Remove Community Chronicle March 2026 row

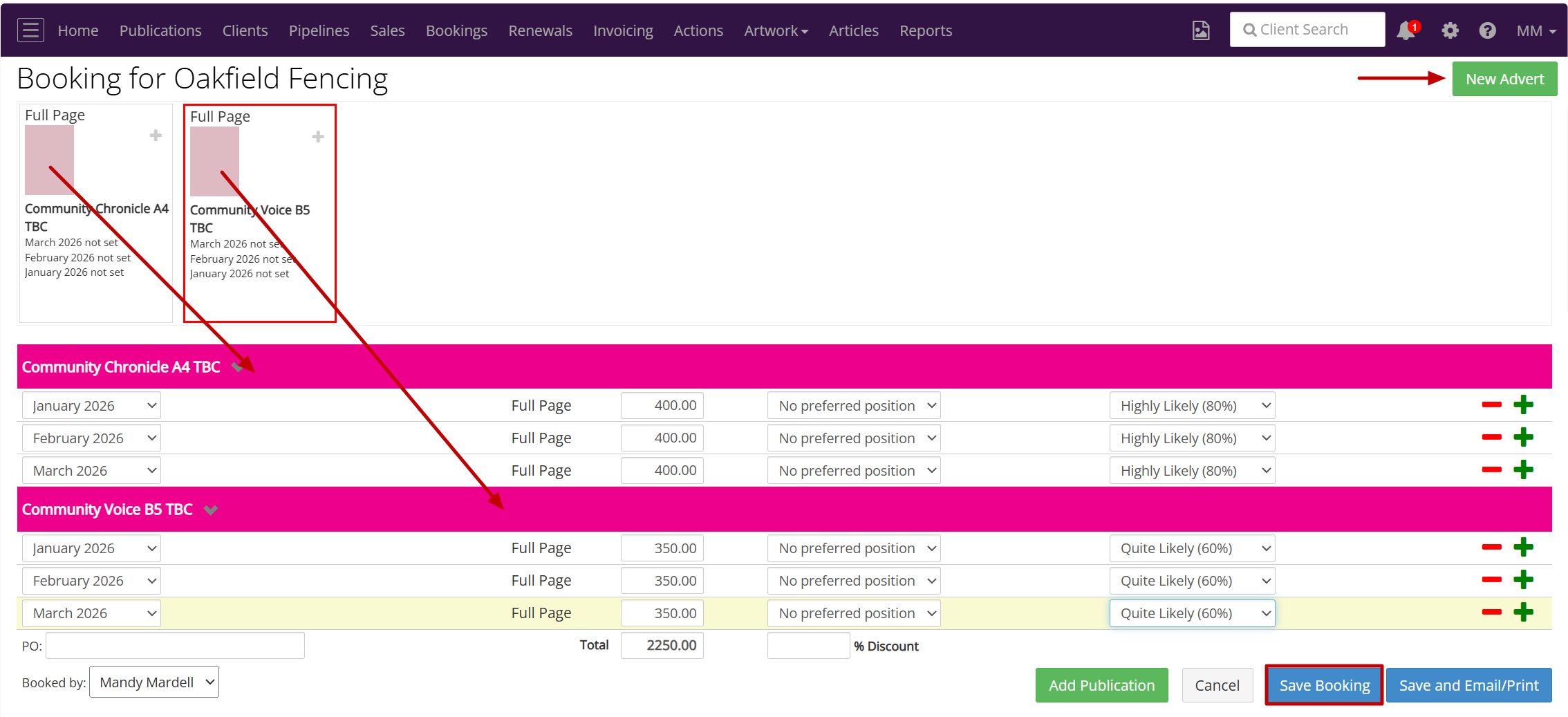point(1491,470)
